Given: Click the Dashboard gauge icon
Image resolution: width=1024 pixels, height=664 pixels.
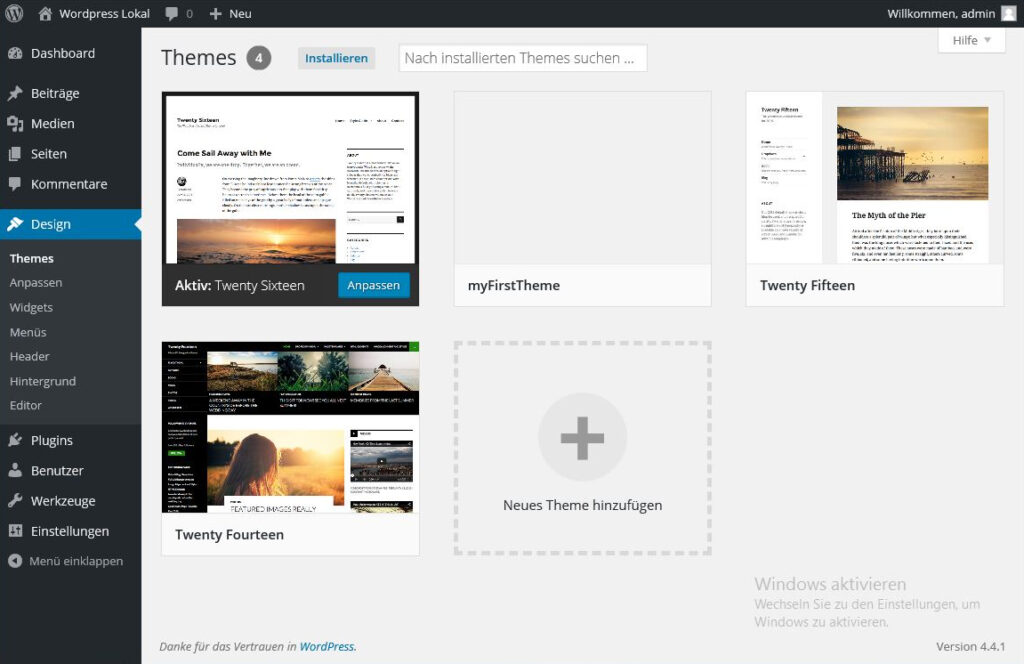Looking at the screenshot, I should pyautogui.click(x=15, y=54).
